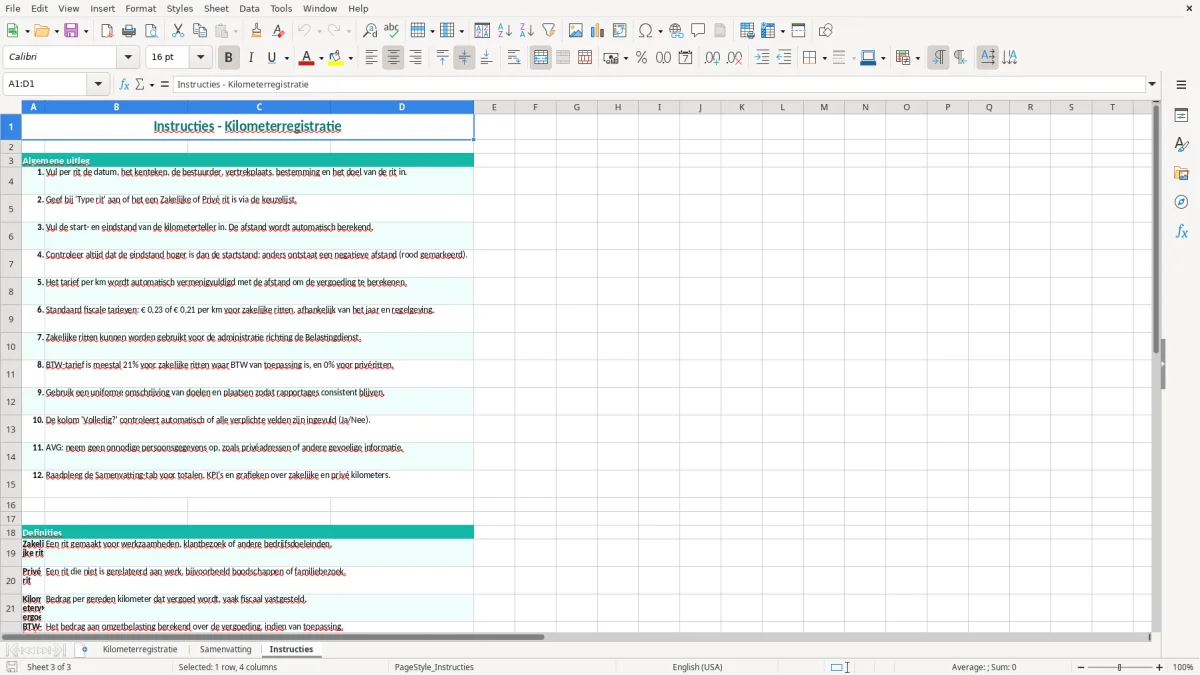
Task: Open the Sidebar Styles panel icon
Action: coord(1181,145)
